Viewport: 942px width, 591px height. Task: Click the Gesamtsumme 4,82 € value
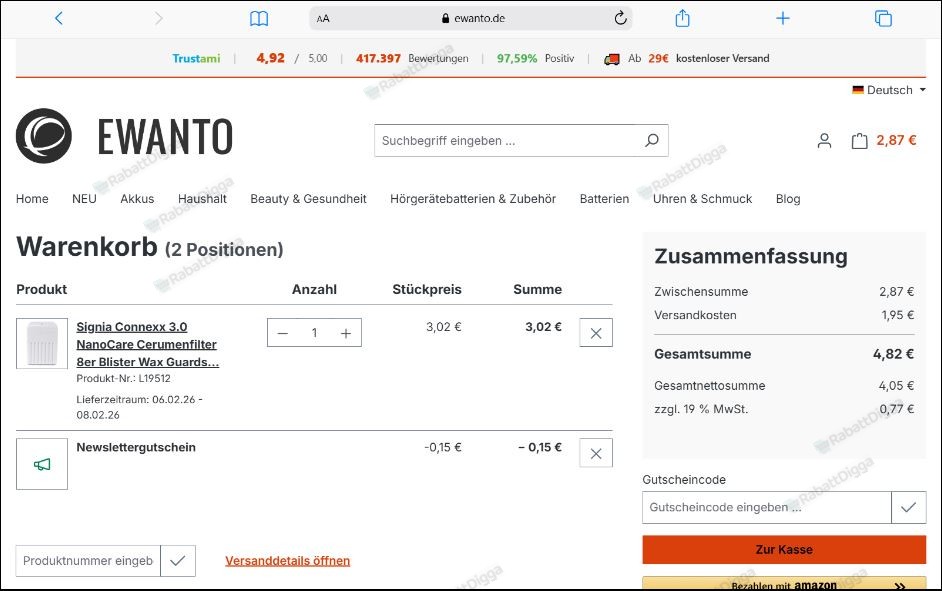[893, 354]
